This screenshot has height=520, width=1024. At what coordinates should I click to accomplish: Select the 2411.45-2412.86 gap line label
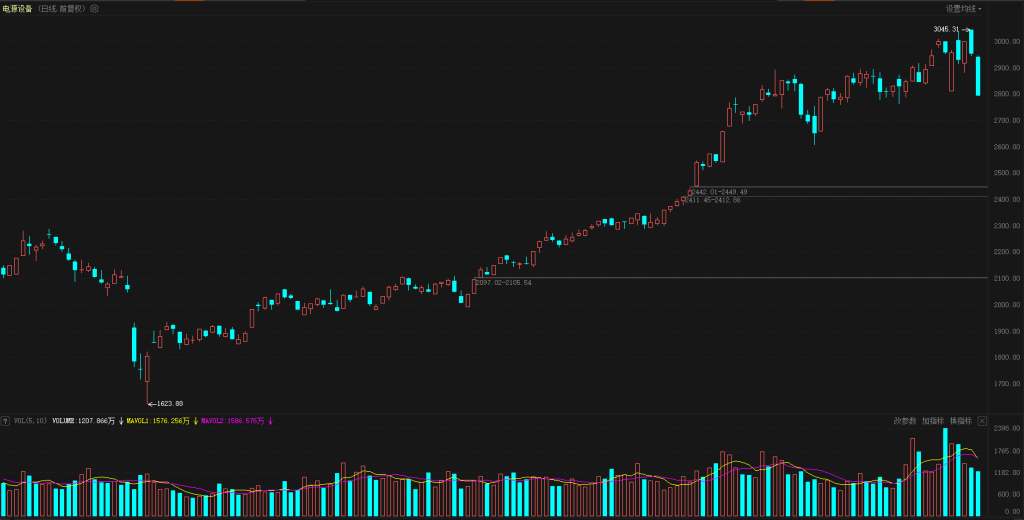[712, 200]
